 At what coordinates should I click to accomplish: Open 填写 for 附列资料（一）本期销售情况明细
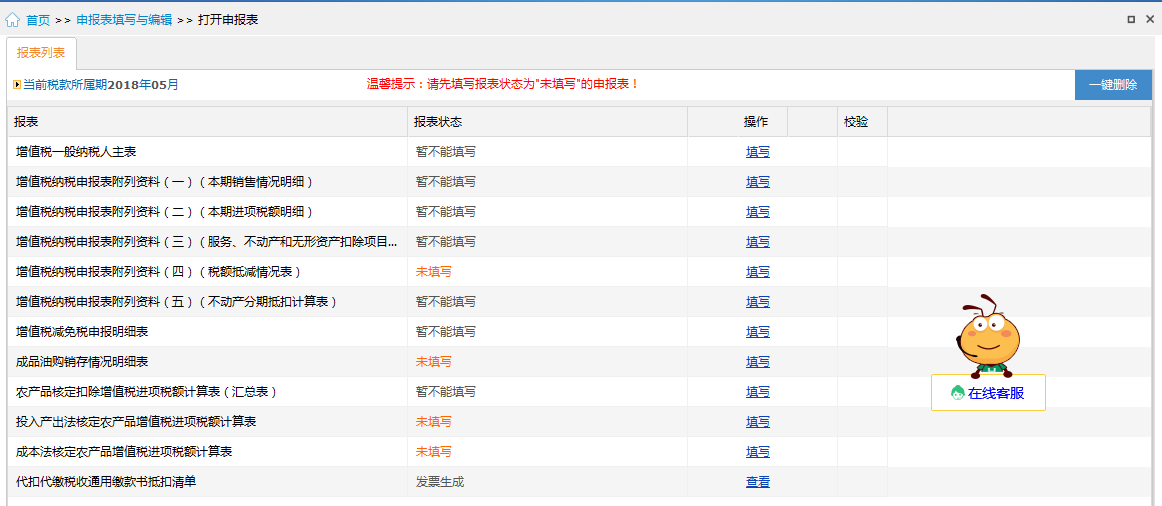pos(757,182)
